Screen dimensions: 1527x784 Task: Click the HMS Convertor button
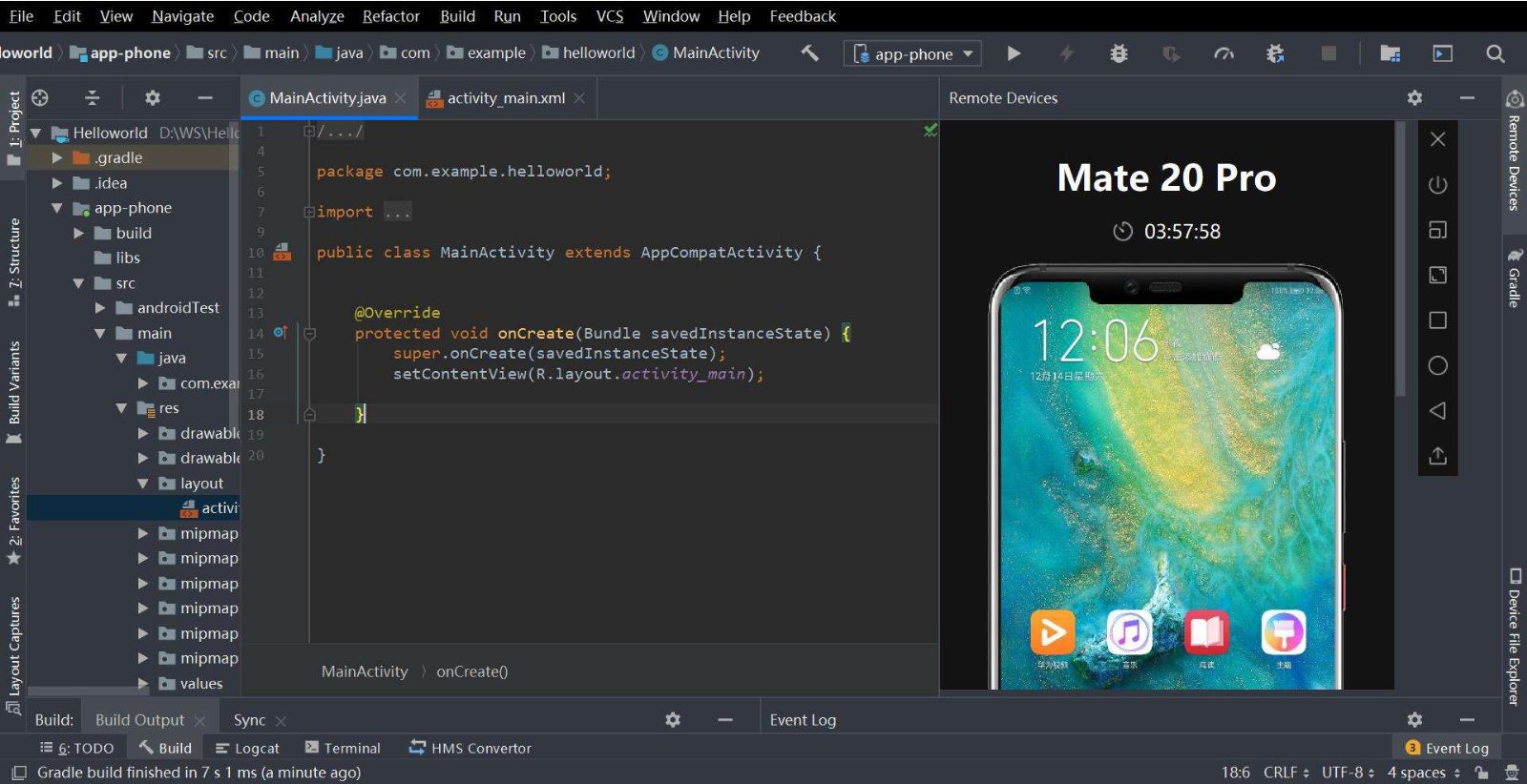[471, 749]
